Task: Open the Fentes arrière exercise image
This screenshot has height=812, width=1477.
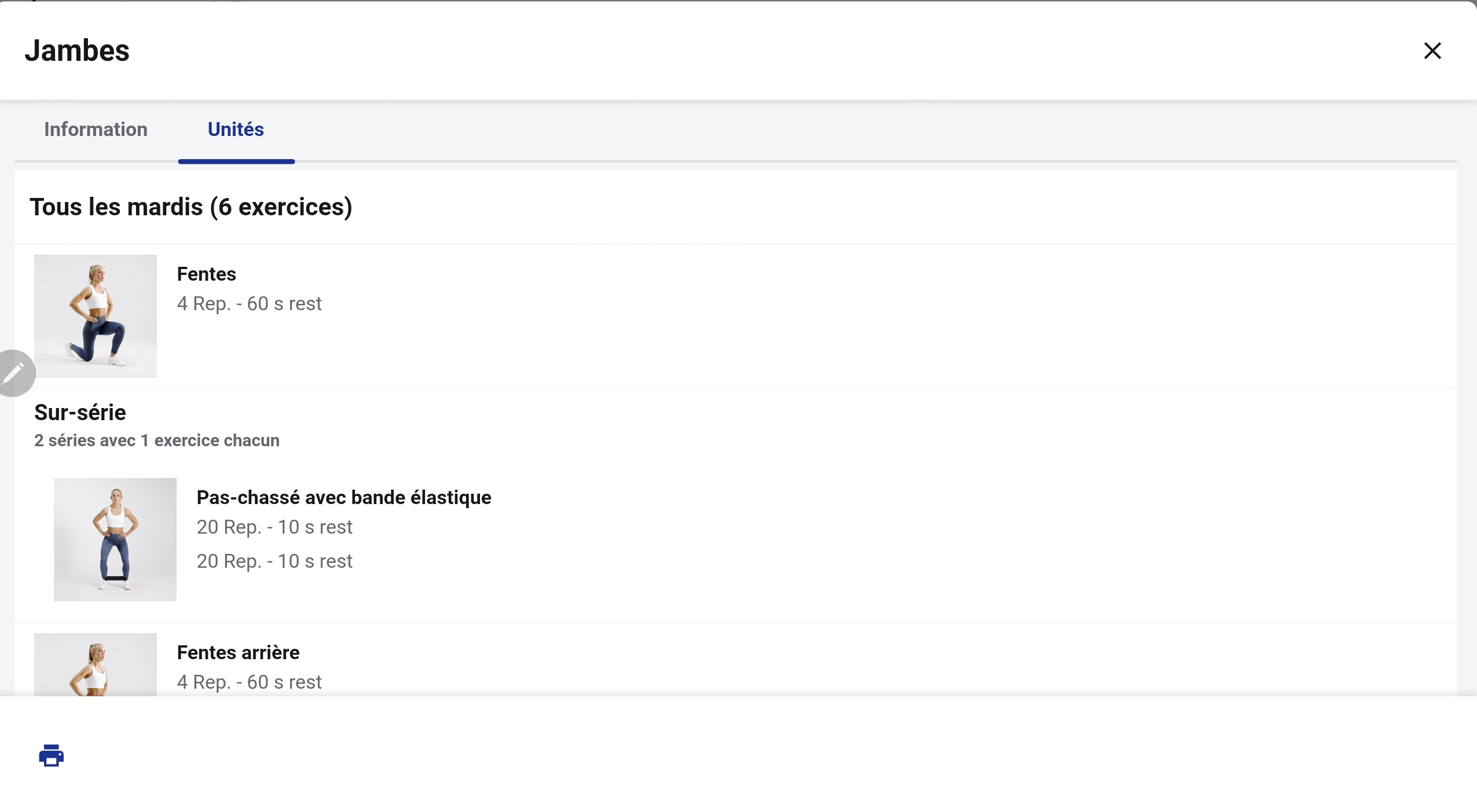Action: (x=96, y=664)
